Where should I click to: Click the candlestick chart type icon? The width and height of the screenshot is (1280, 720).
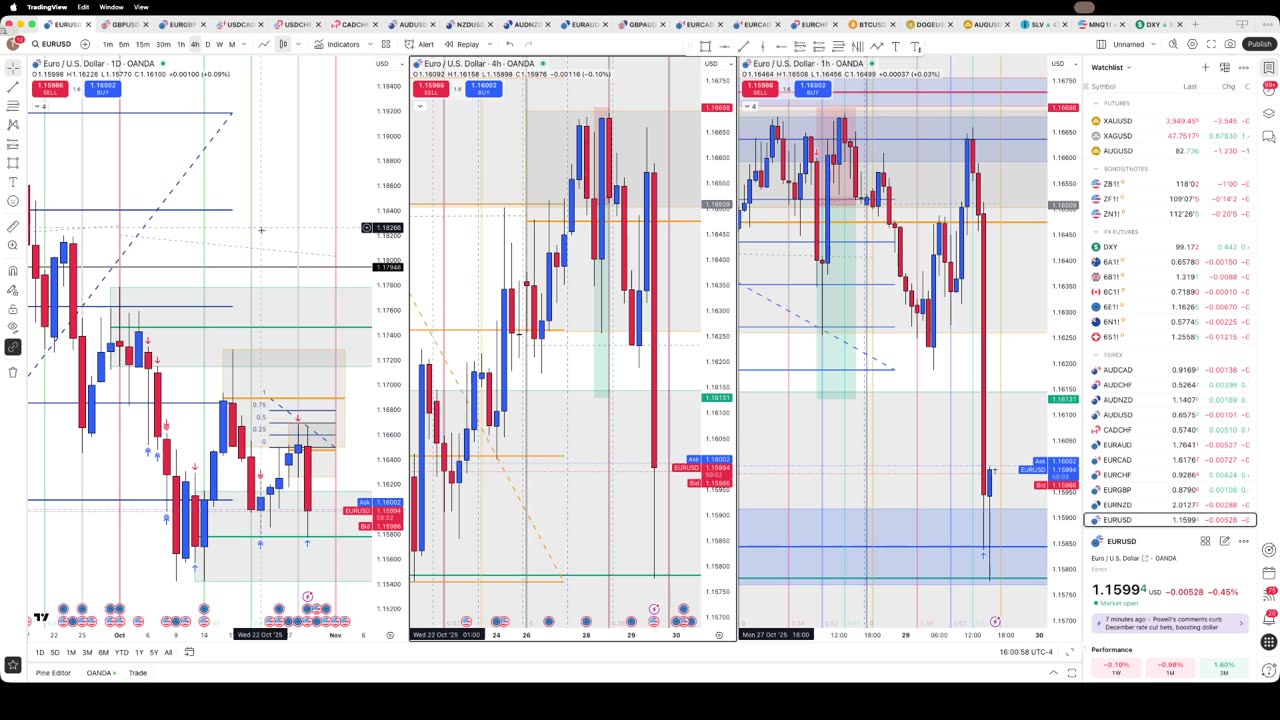282,44
